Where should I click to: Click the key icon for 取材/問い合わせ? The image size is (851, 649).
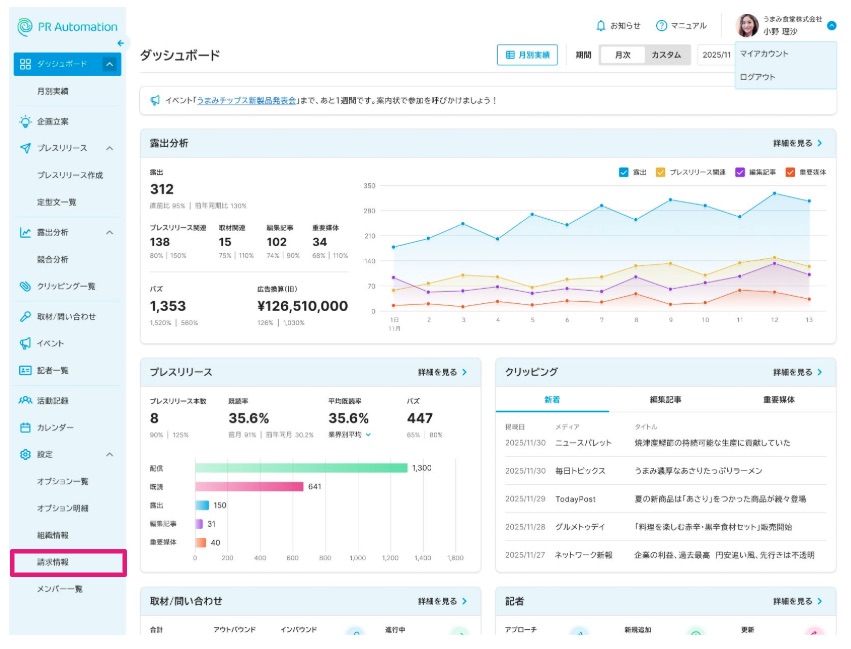click(x=25, y=316)
